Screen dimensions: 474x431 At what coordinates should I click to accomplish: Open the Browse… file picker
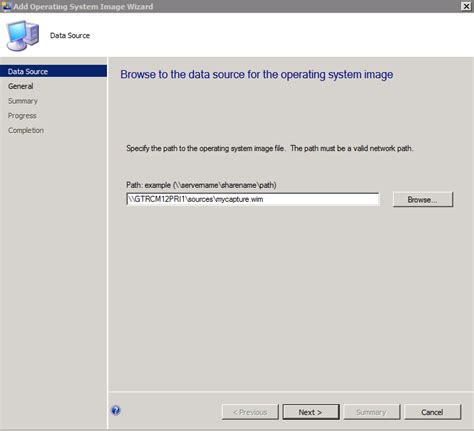coord(423,199)
